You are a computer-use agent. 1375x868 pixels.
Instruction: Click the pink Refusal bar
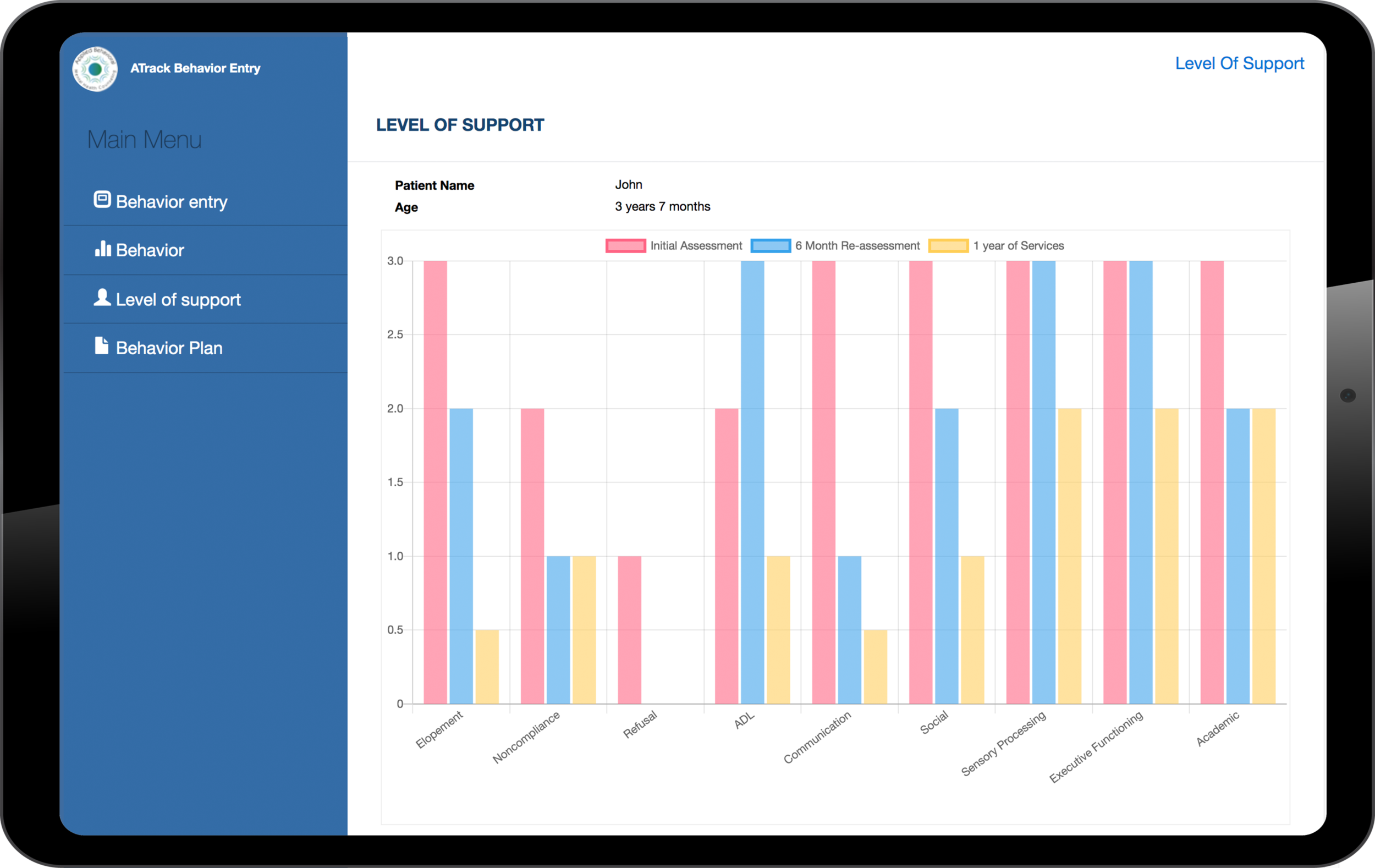(x=629, y=629)
